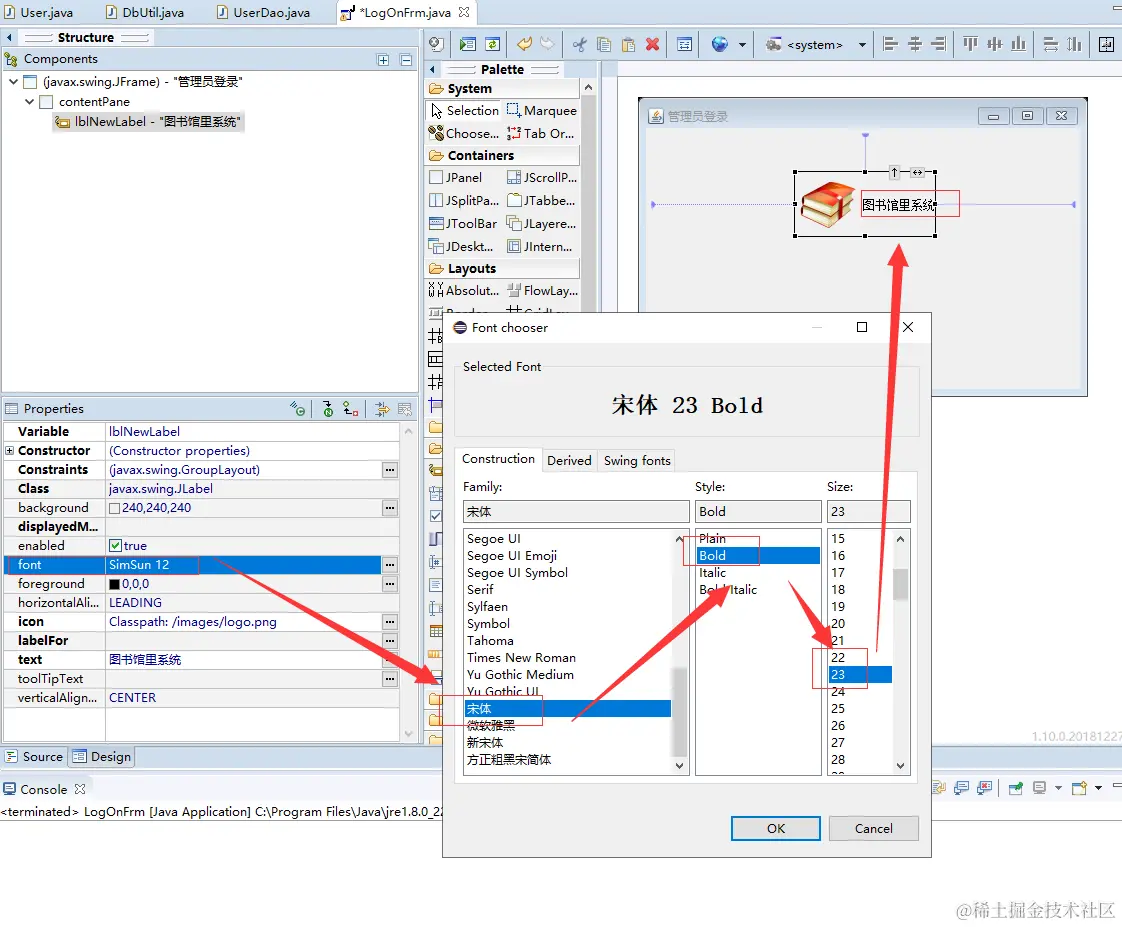Screen dimensions: 1122x927
Task: Click the foreground black color swatch
Action: tap(114, 584)
